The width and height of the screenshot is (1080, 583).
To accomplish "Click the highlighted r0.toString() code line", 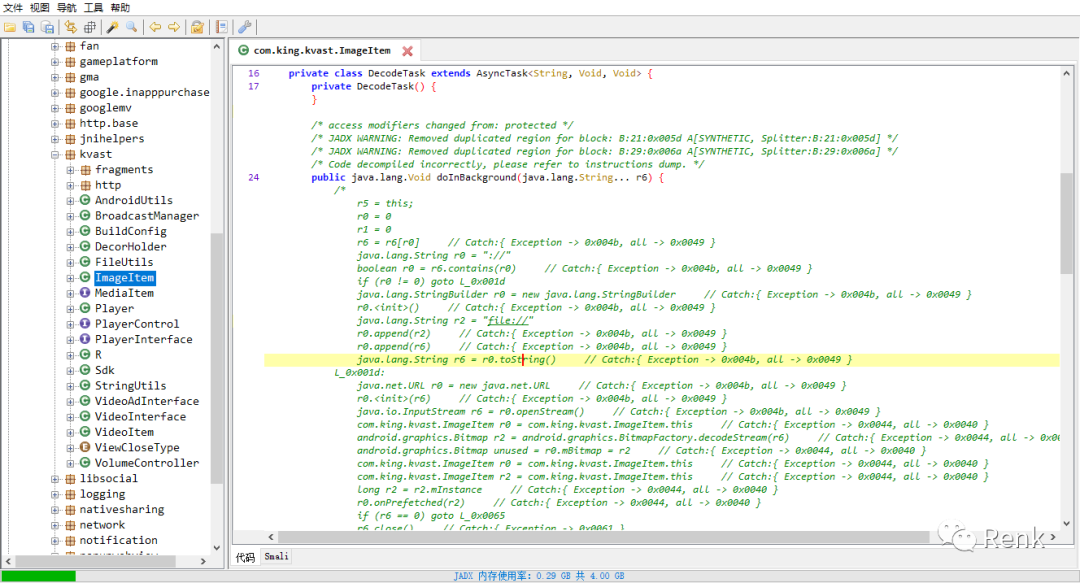I will (x=661, y=360).
